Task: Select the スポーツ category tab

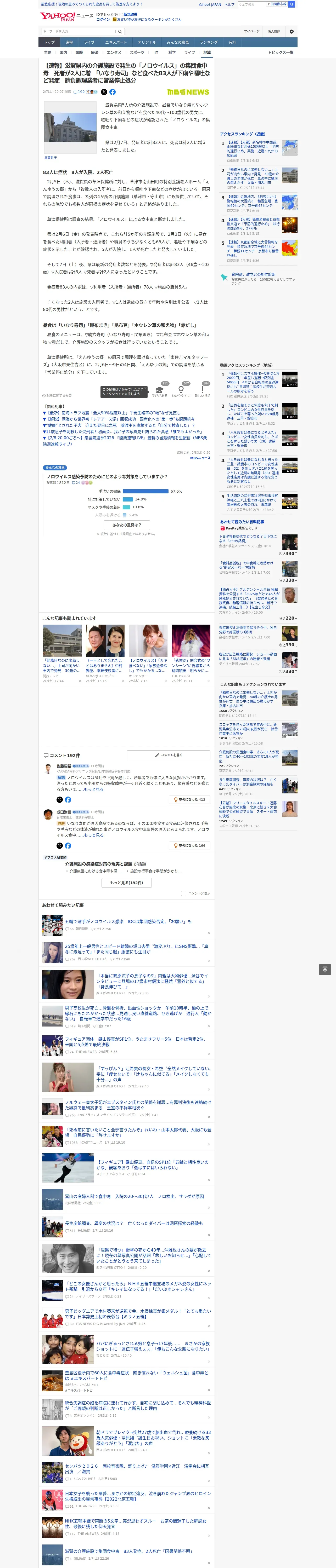Action: pyautogui.click(x=137, y=52)
